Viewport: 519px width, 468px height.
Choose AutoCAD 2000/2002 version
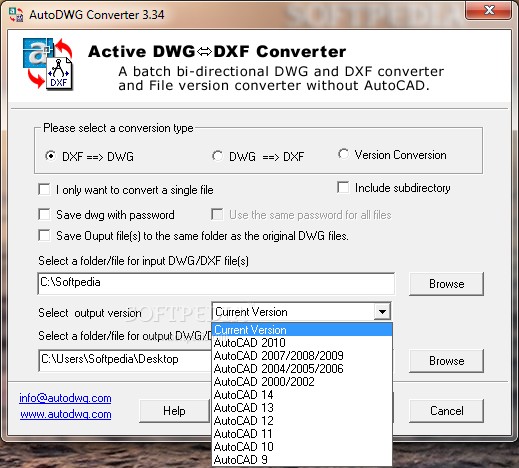tap(302, 382)
